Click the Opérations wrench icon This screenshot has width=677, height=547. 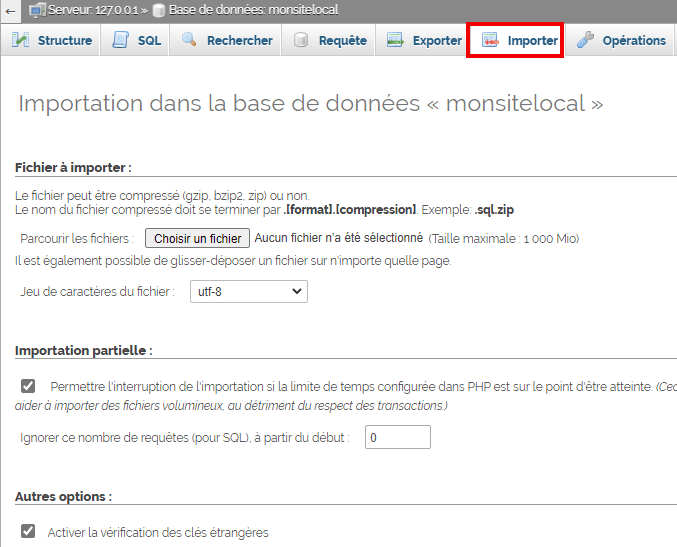tap(585, 40)
